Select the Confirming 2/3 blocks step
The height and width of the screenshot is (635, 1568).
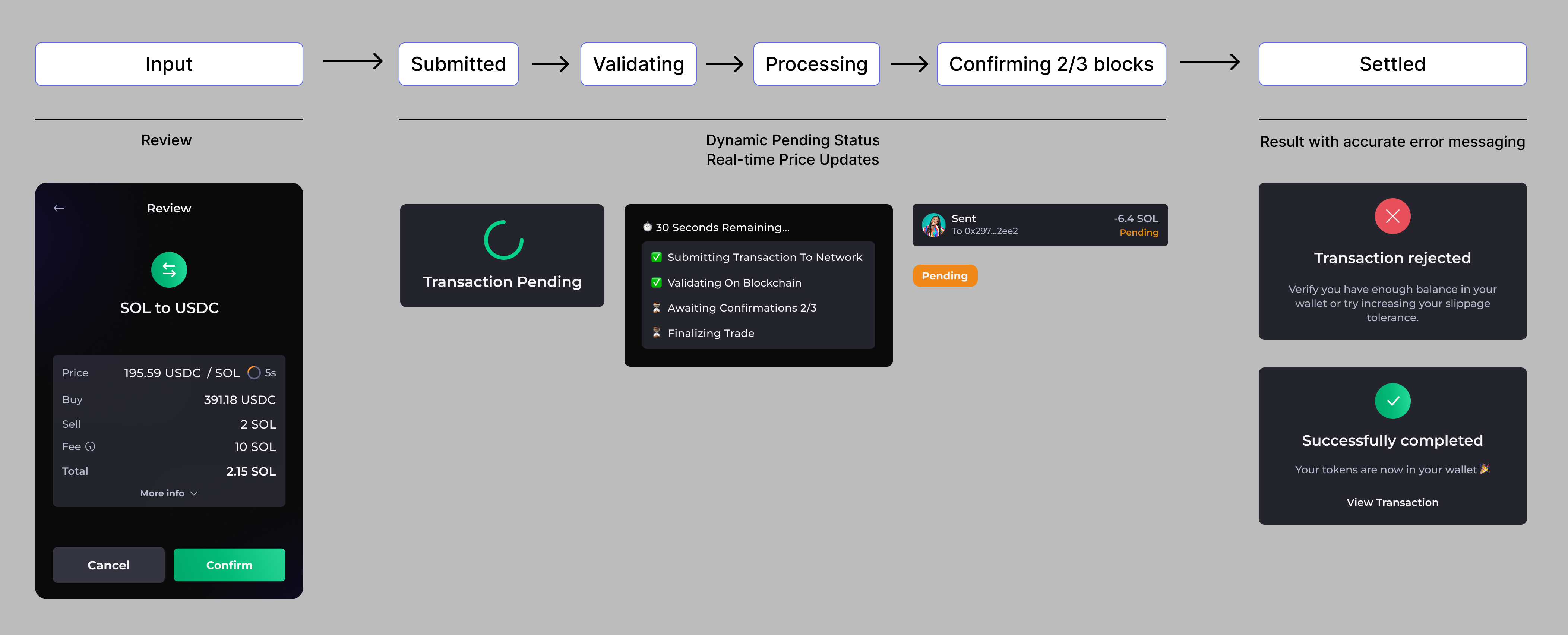click(x=1050, y=64)
